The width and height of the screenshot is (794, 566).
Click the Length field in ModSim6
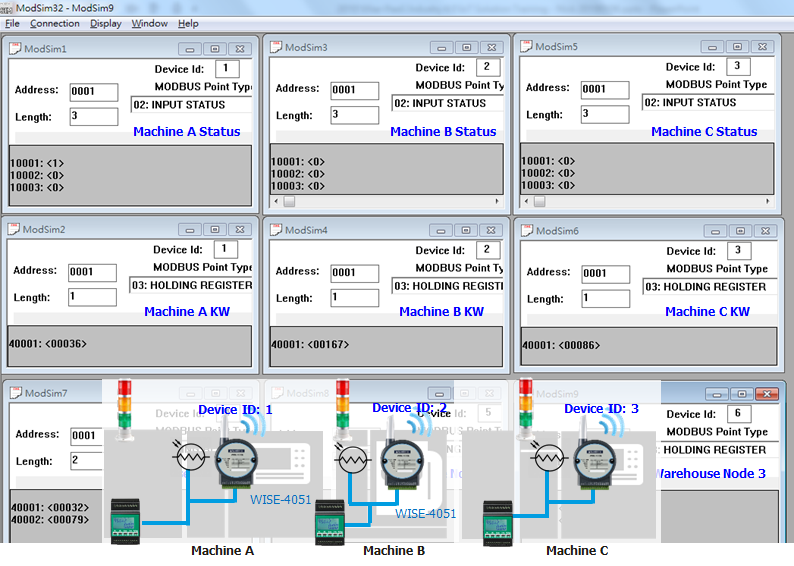[606, 298]
